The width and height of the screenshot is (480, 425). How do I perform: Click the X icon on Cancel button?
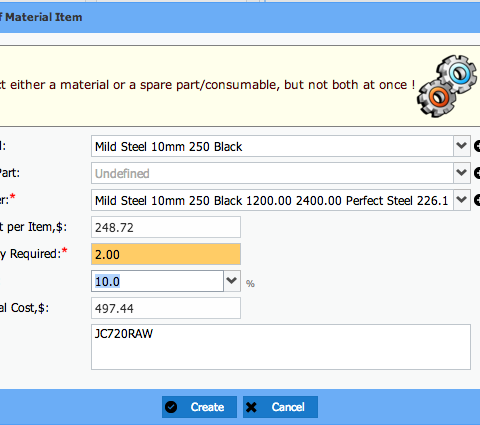pos(251,407)
